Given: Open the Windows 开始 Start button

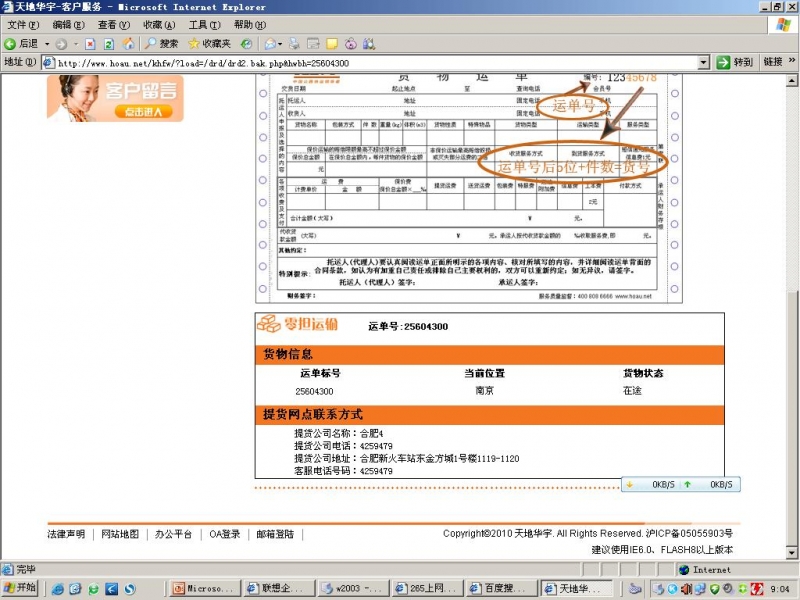Looking at the screenshot, I should click(20, 588).
